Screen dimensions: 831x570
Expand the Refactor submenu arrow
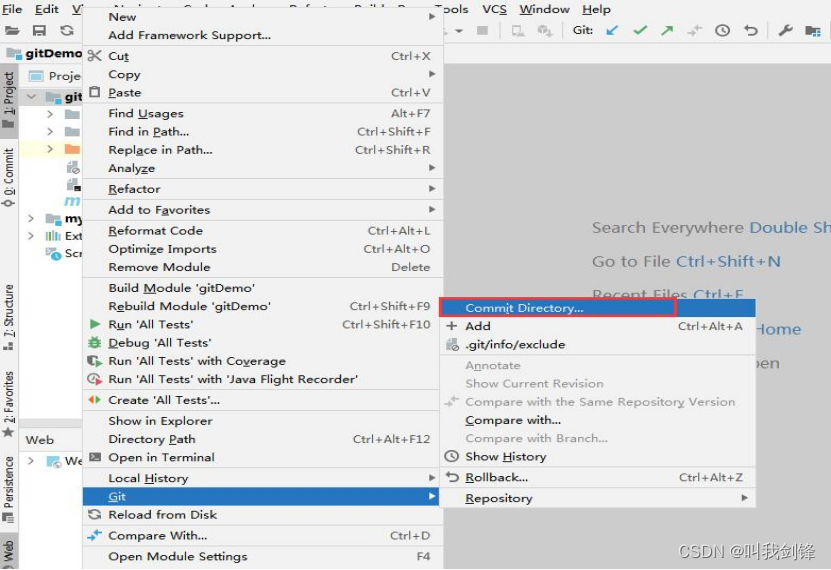[432, 189]
